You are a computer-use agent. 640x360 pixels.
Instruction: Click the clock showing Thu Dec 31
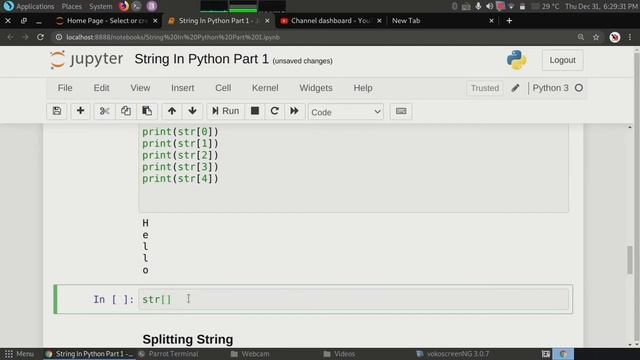[x=601, y=6]
